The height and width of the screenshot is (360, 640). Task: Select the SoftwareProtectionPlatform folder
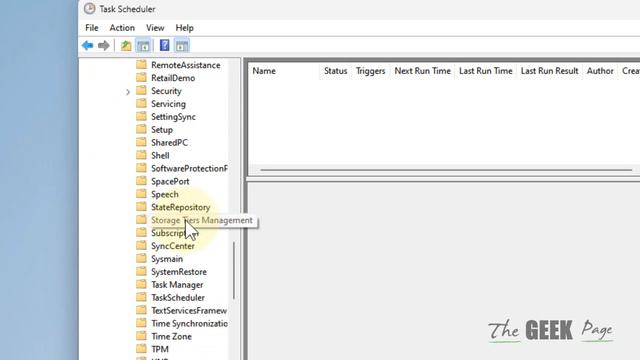pyautogui.click(x=189, y=168)
